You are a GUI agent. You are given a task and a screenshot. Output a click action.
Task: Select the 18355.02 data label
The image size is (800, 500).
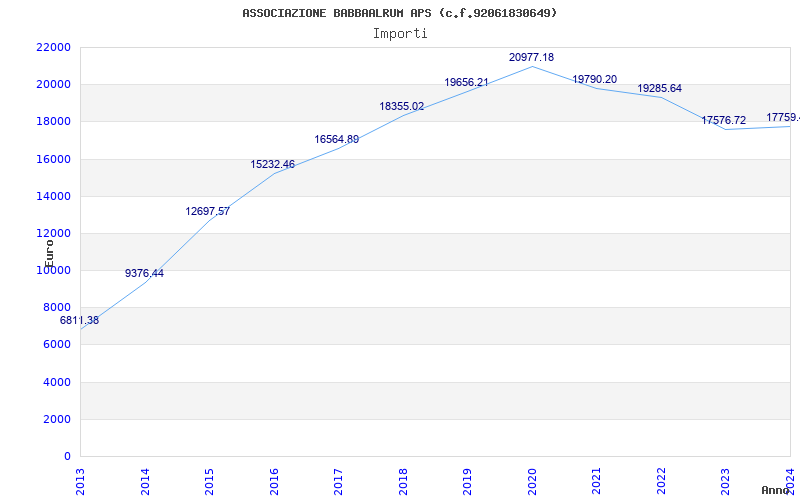pos(402,106)
